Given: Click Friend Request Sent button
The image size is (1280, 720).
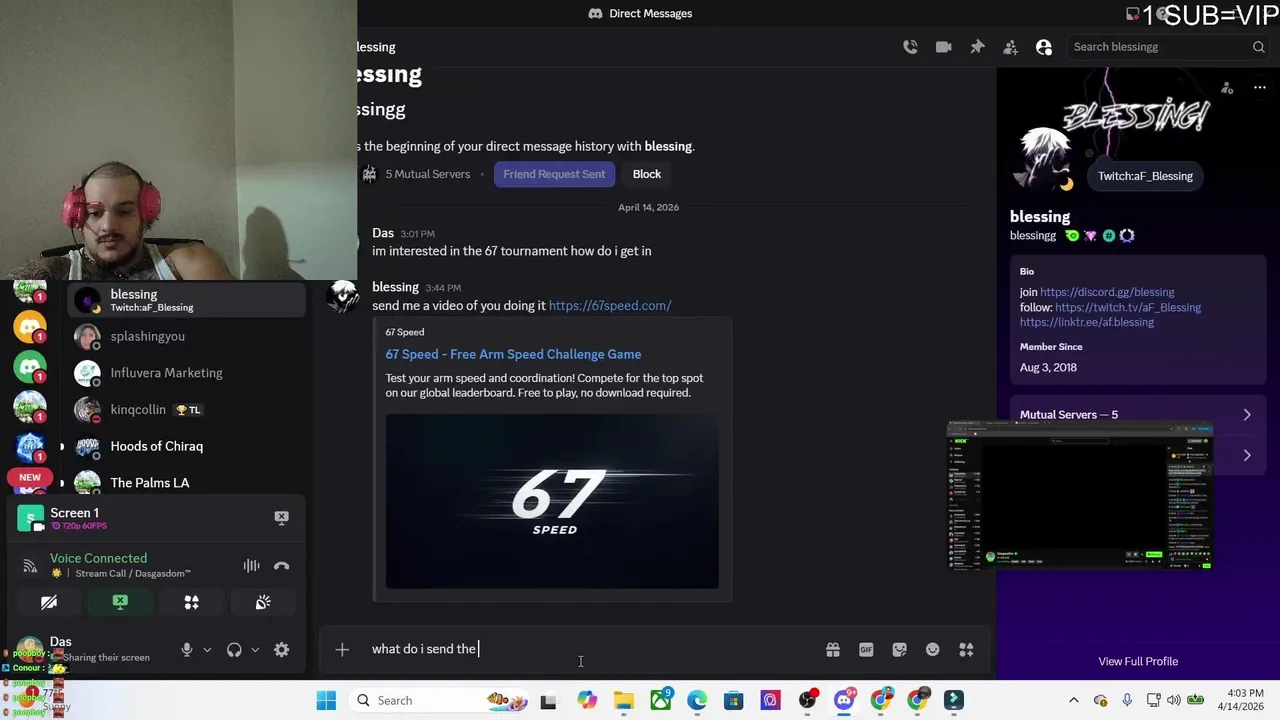Looking at the screenshot, I should [x=554, y=174].
